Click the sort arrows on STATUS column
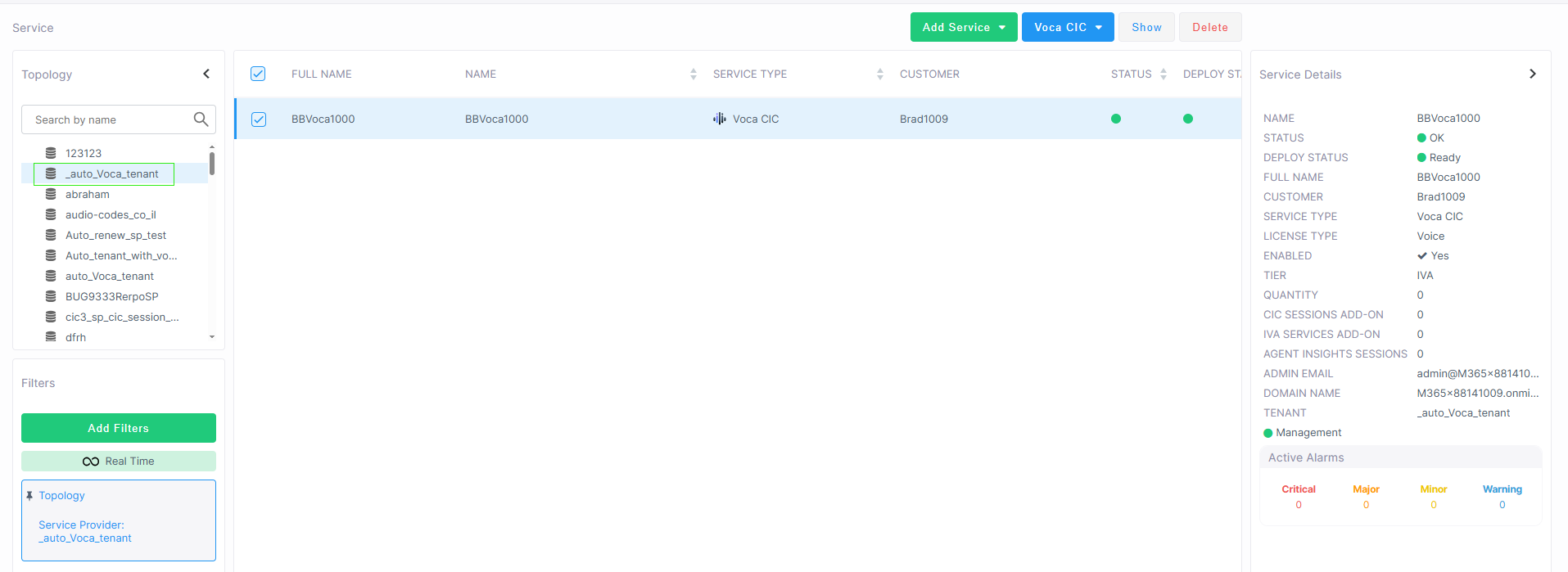The height and width of the screenshot is (572, 1568). point(1164,74)
